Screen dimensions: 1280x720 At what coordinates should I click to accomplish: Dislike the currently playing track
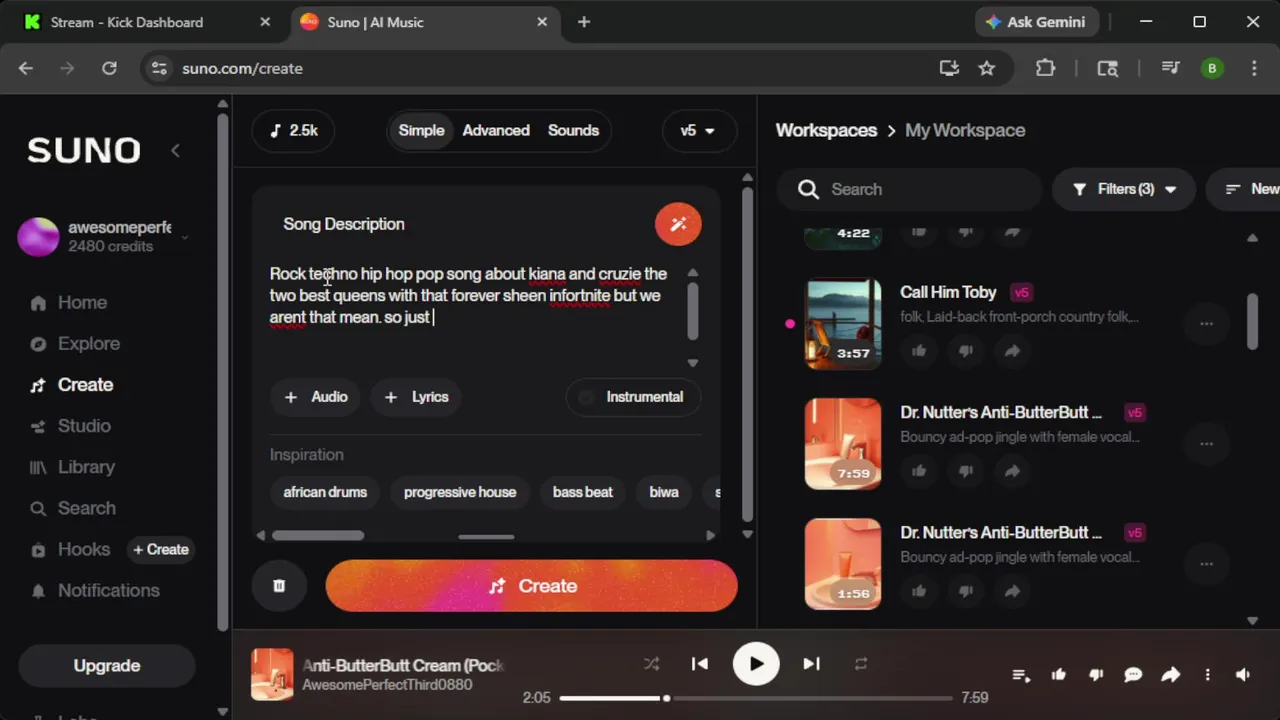point(1096,675)
